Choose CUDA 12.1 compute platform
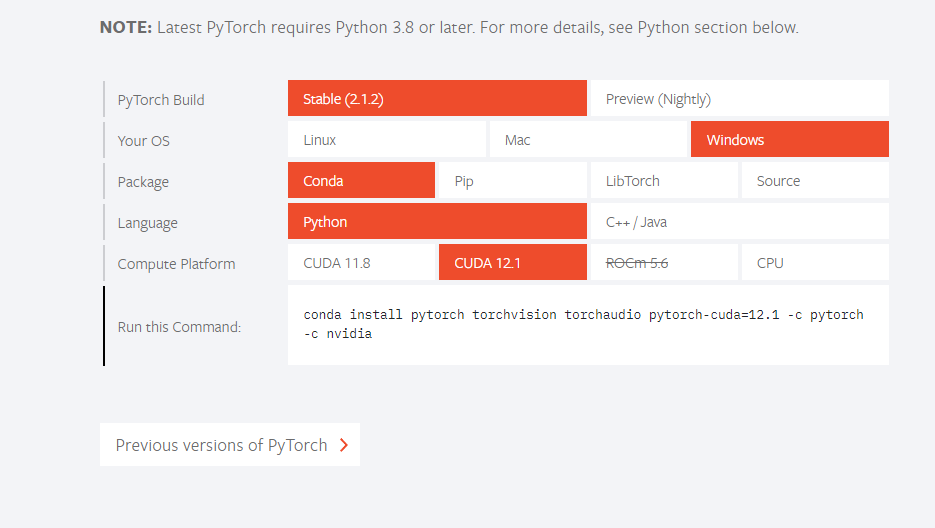 tap(512, 263)
